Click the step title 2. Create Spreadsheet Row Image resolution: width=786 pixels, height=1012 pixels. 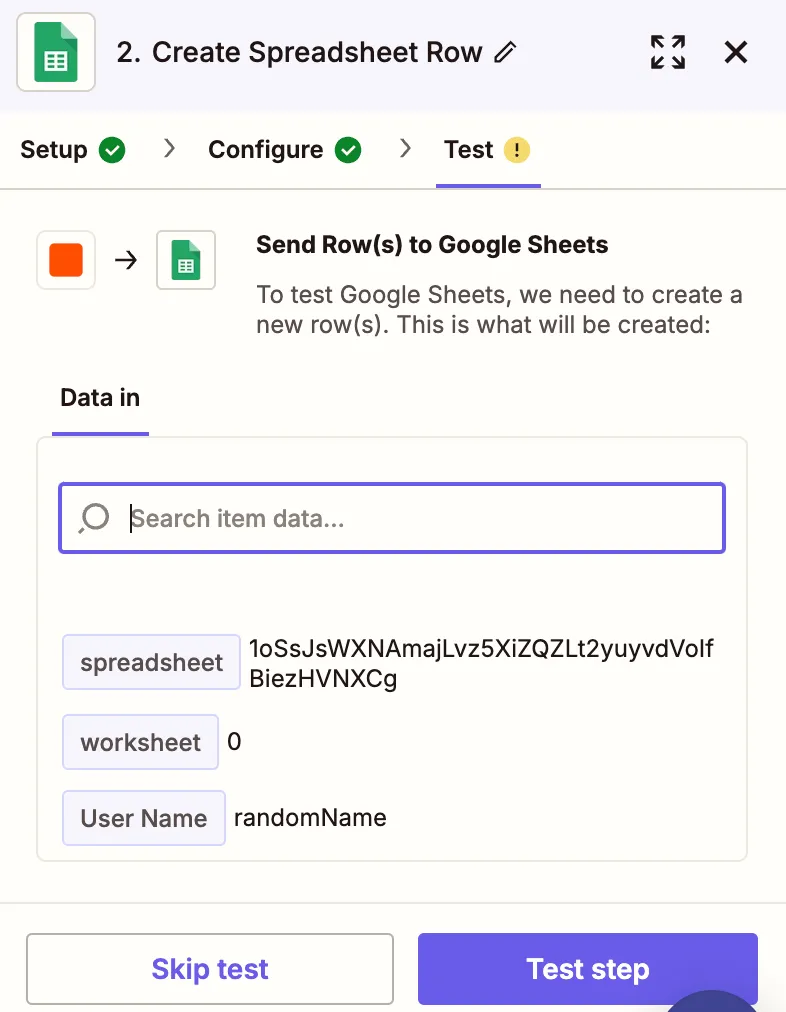point(299,52)
